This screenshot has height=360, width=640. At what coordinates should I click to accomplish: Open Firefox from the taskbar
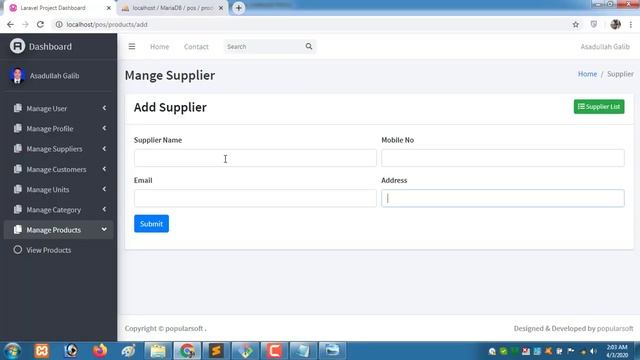100,351
